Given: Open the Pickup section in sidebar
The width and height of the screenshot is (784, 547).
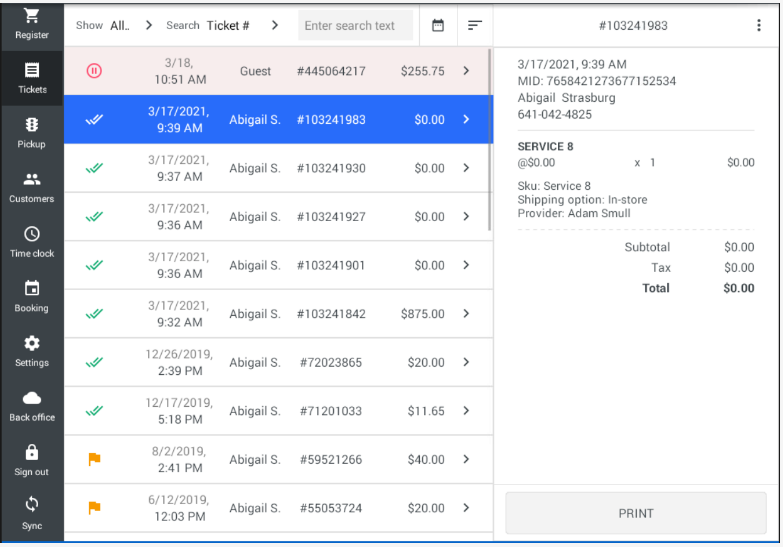Looking at the screenshot, I should pyautogui.click(x=32, y=125).
